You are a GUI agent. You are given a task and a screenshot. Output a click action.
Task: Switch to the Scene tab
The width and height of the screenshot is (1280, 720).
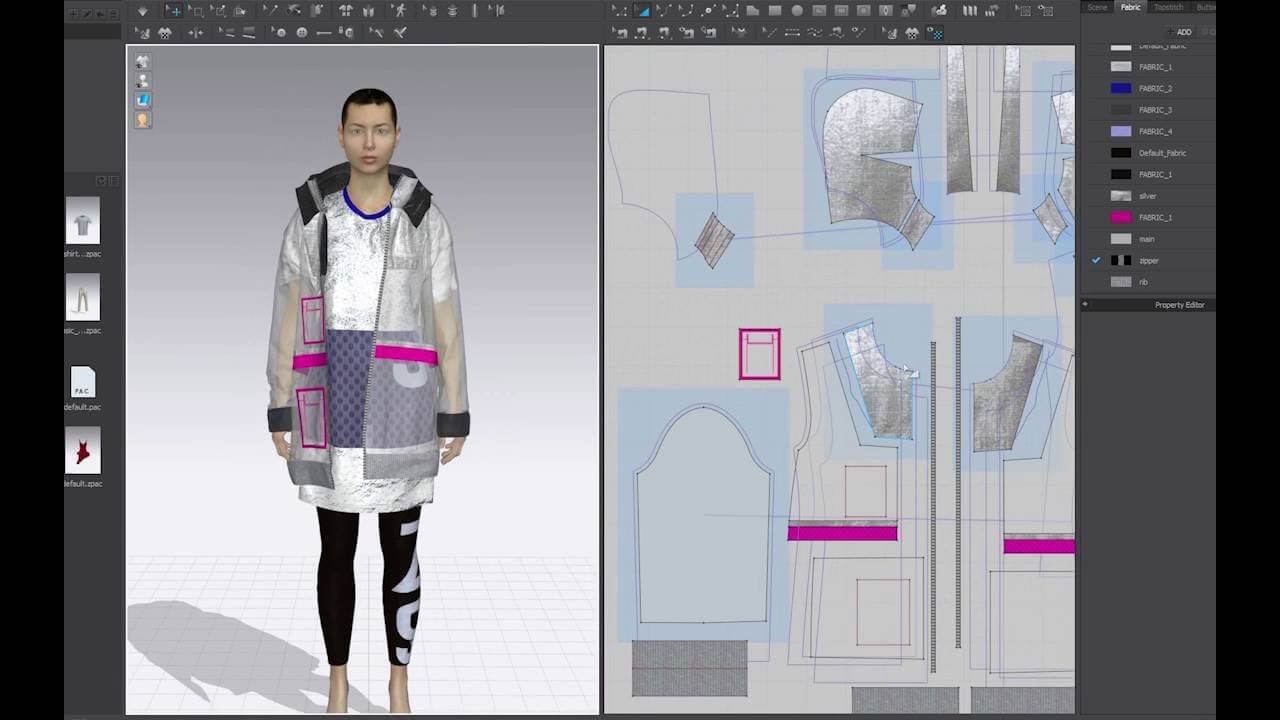tap(1096, 7)
